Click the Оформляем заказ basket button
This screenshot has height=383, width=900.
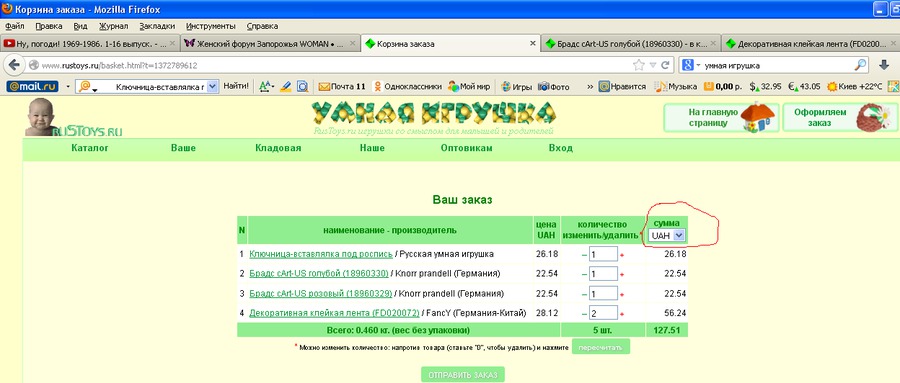coord(841,118)
